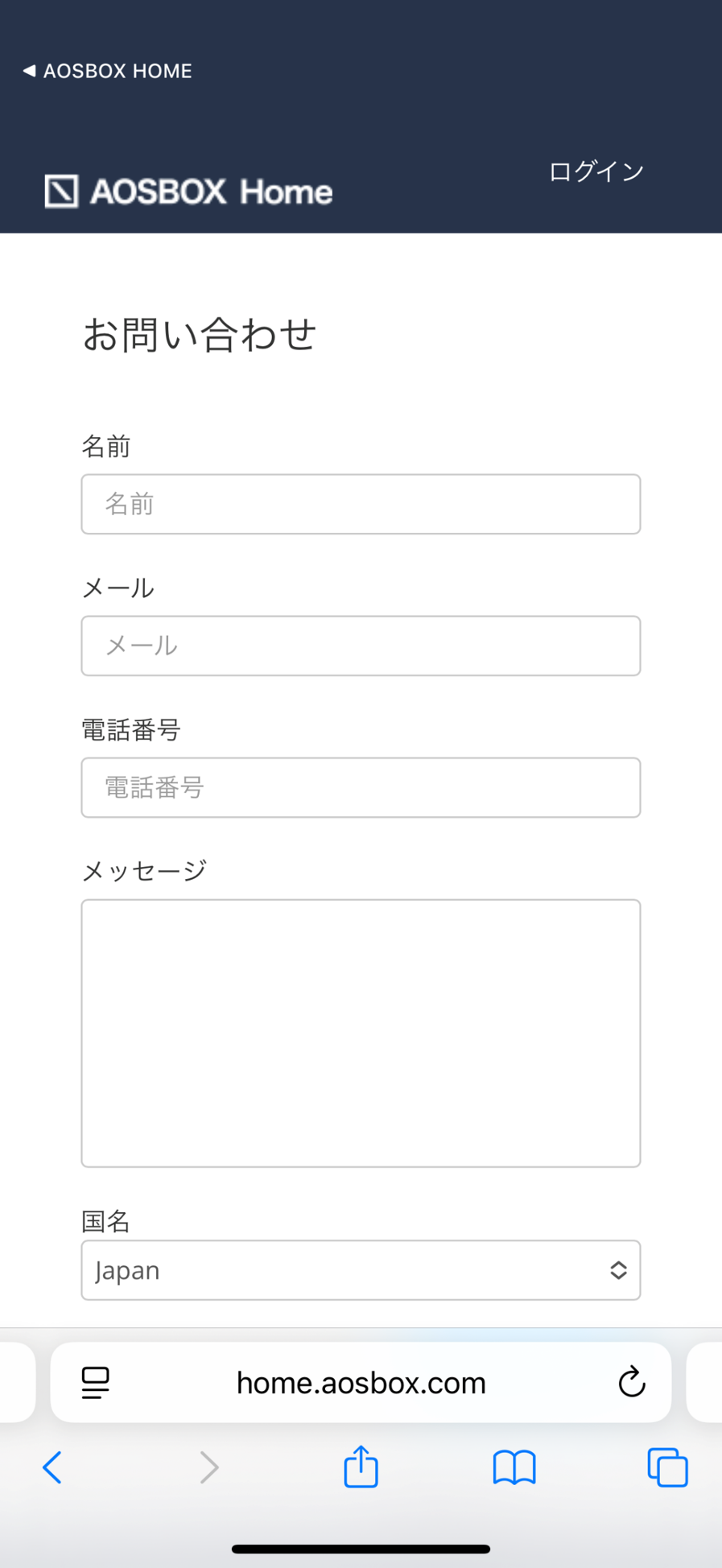Select the AOSBOX Home logo icon
This screenshot has height=1568, width=722.
click(x=60, y=192)
